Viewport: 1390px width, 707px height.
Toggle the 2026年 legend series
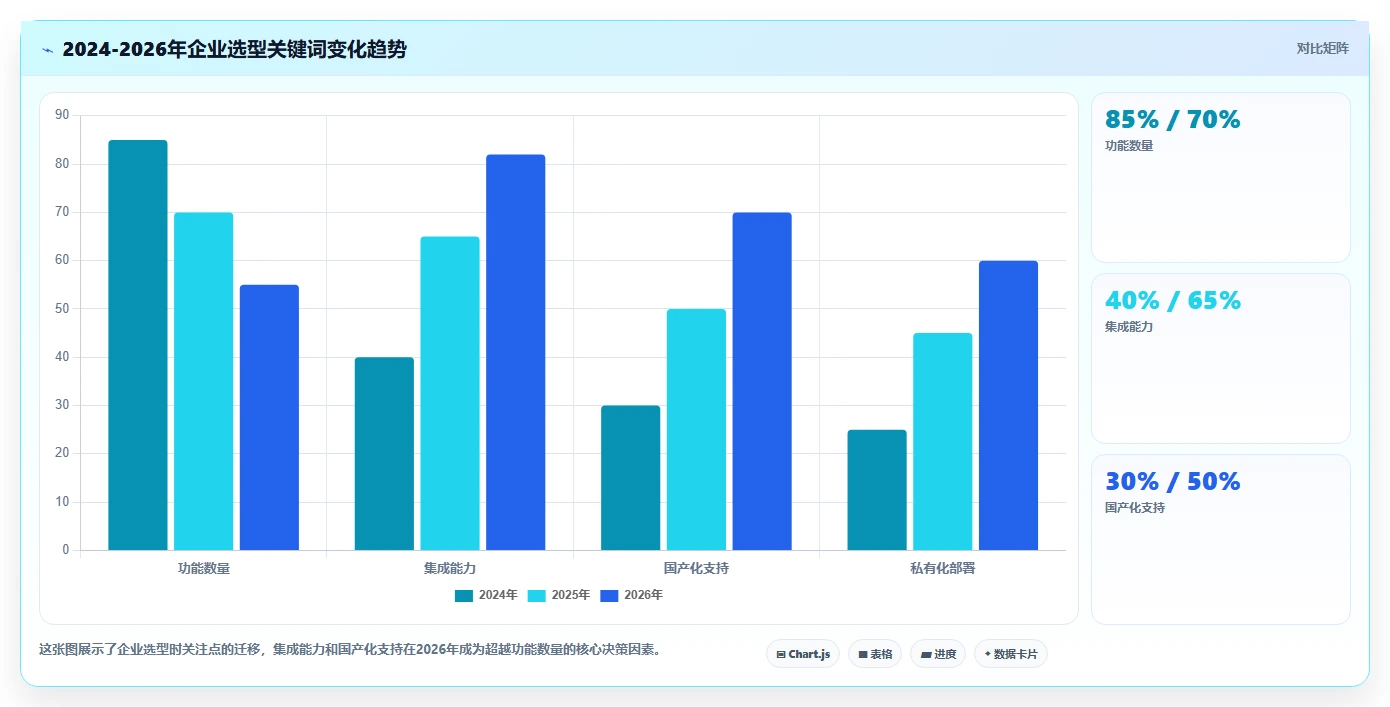631,595
